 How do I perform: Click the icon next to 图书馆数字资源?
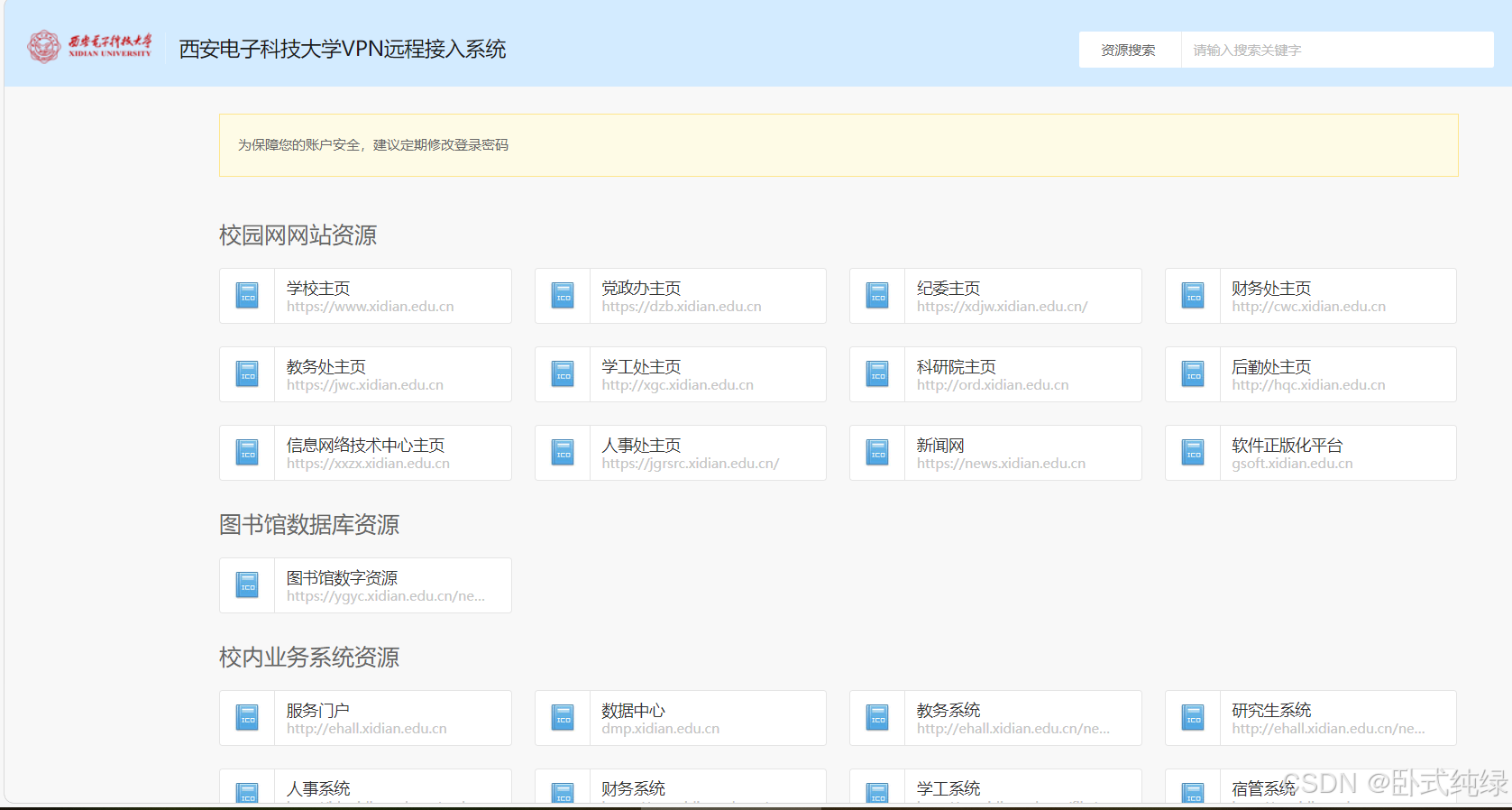[247, 585]
